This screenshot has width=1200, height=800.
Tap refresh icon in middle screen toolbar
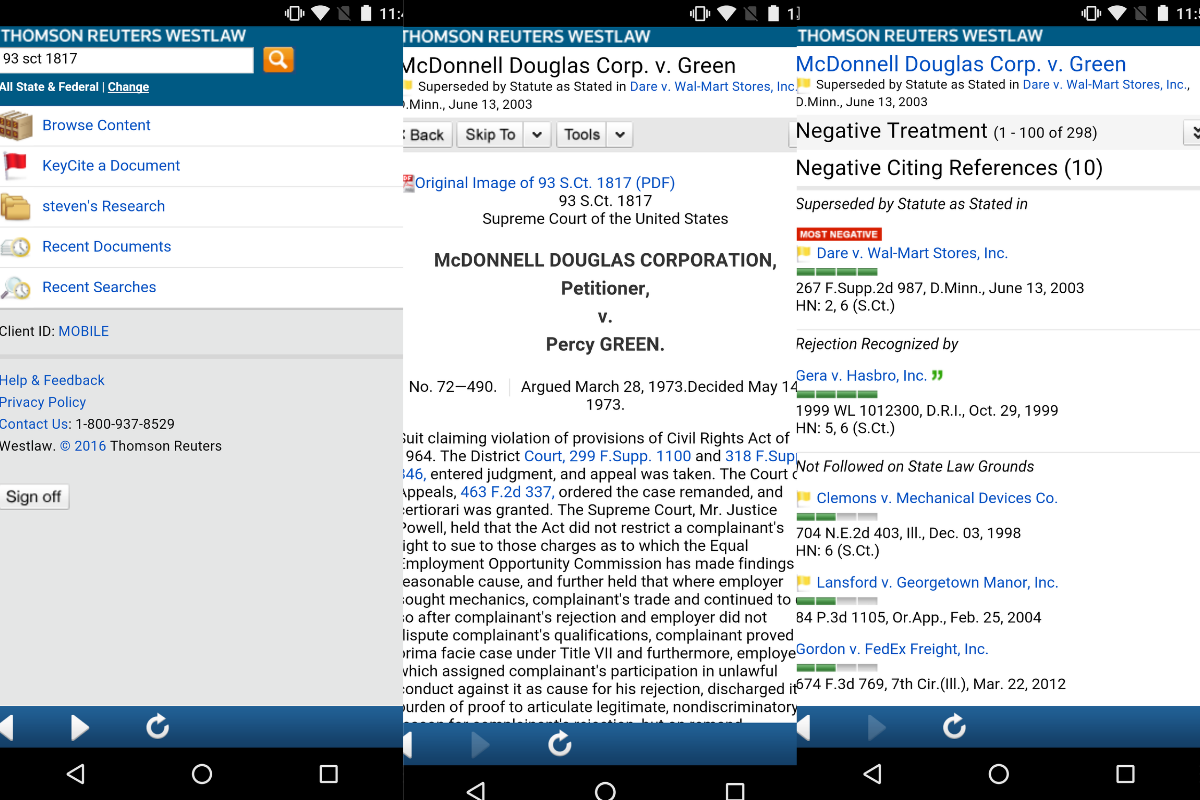(x=560, y=743)
